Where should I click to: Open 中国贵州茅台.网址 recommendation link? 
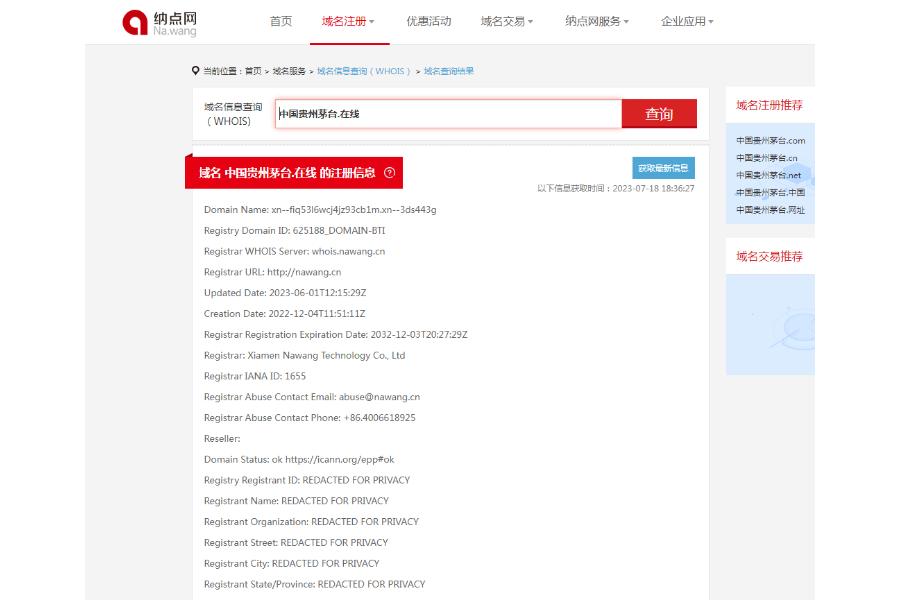pyautogui.click(x=770, y=210)
